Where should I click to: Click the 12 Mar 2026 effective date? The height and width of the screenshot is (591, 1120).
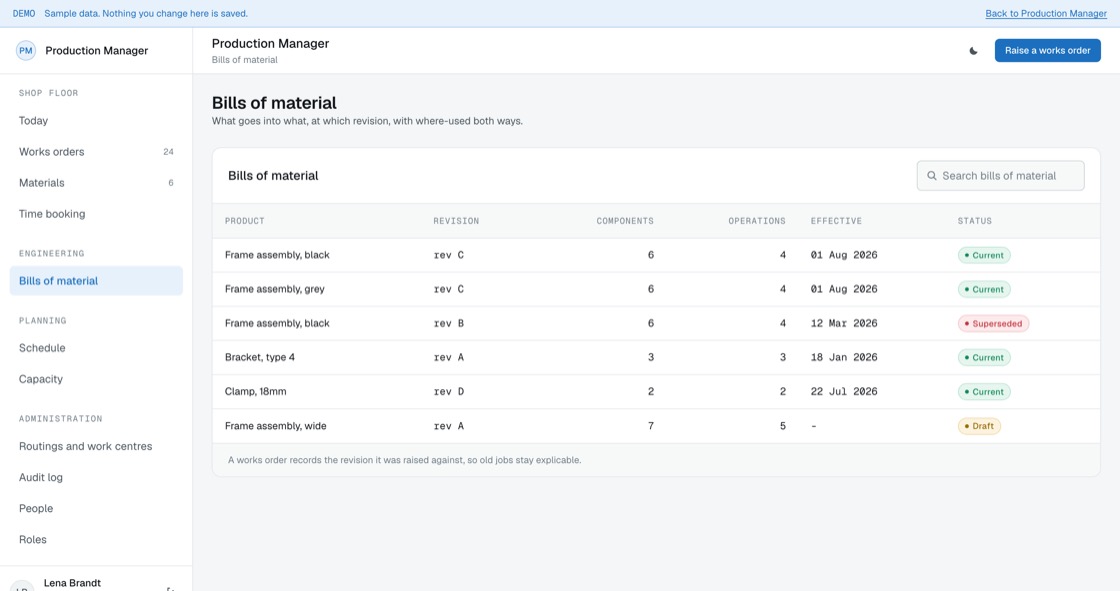[x=844, y=323]
